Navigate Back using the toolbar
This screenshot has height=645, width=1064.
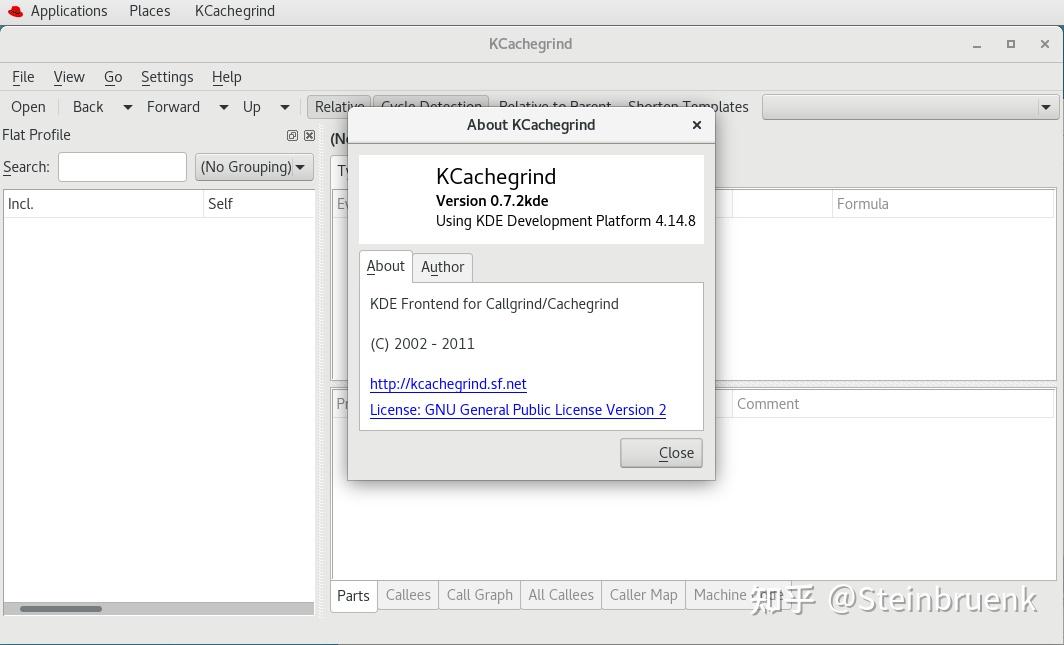click(x=88, y=106)
